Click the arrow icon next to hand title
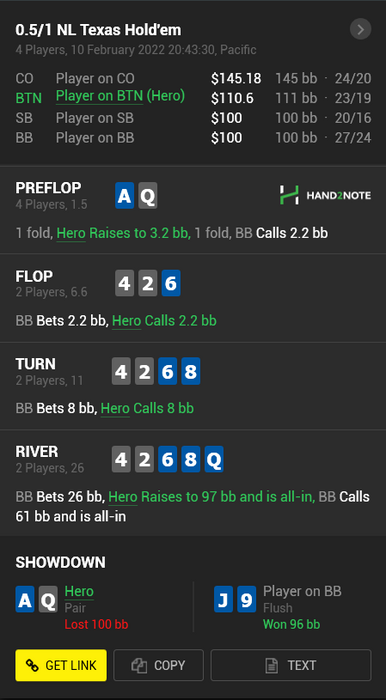Viewport: 386px width, 700px height. 361,29
